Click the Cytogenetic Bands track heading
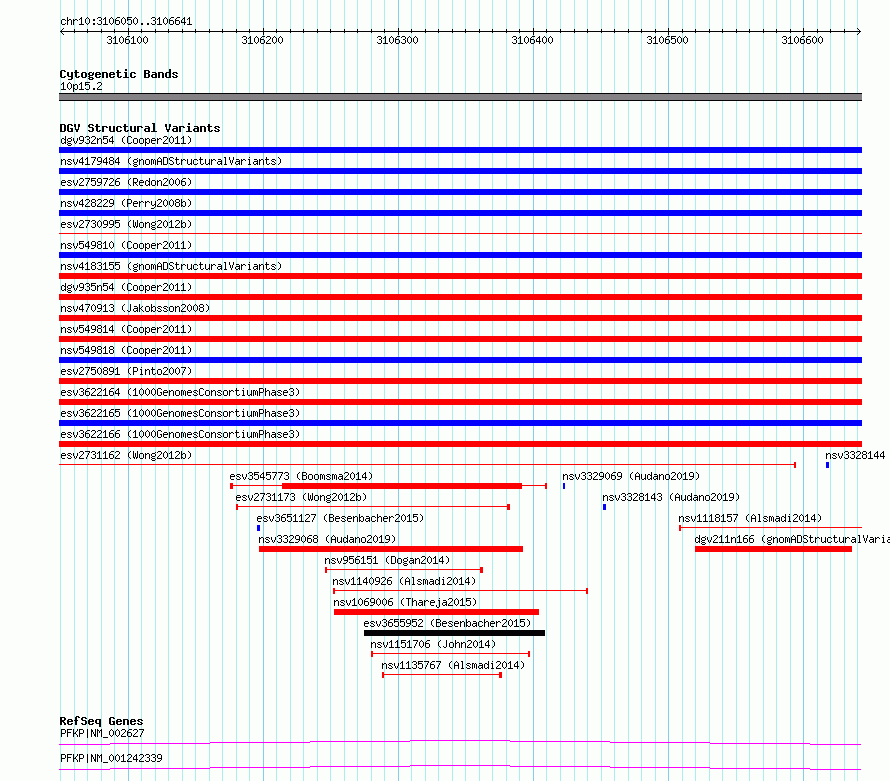 pos(119,74)
